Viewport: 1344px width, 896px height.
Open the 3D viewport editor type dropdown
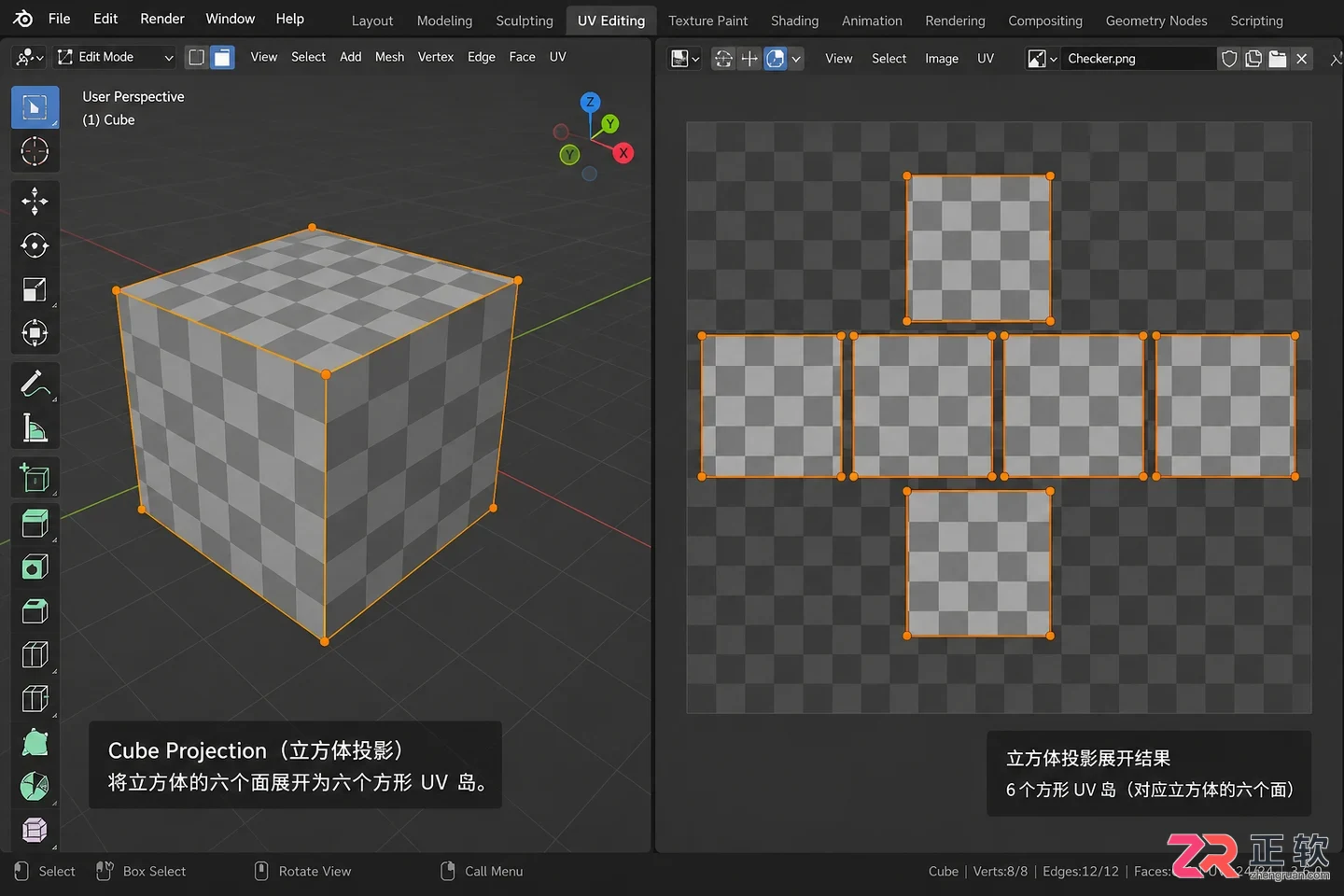(29, 57)
